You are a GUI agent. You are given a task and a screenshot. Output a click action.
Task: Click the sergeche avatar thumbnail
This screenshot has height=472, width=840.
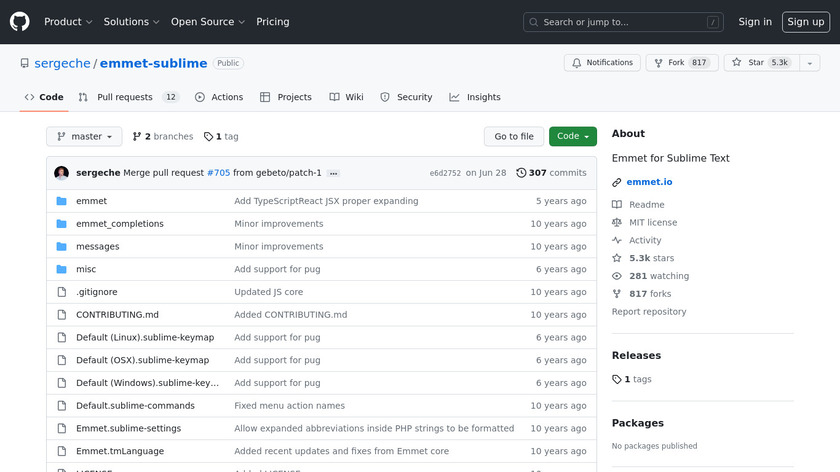tap(61, 173)
